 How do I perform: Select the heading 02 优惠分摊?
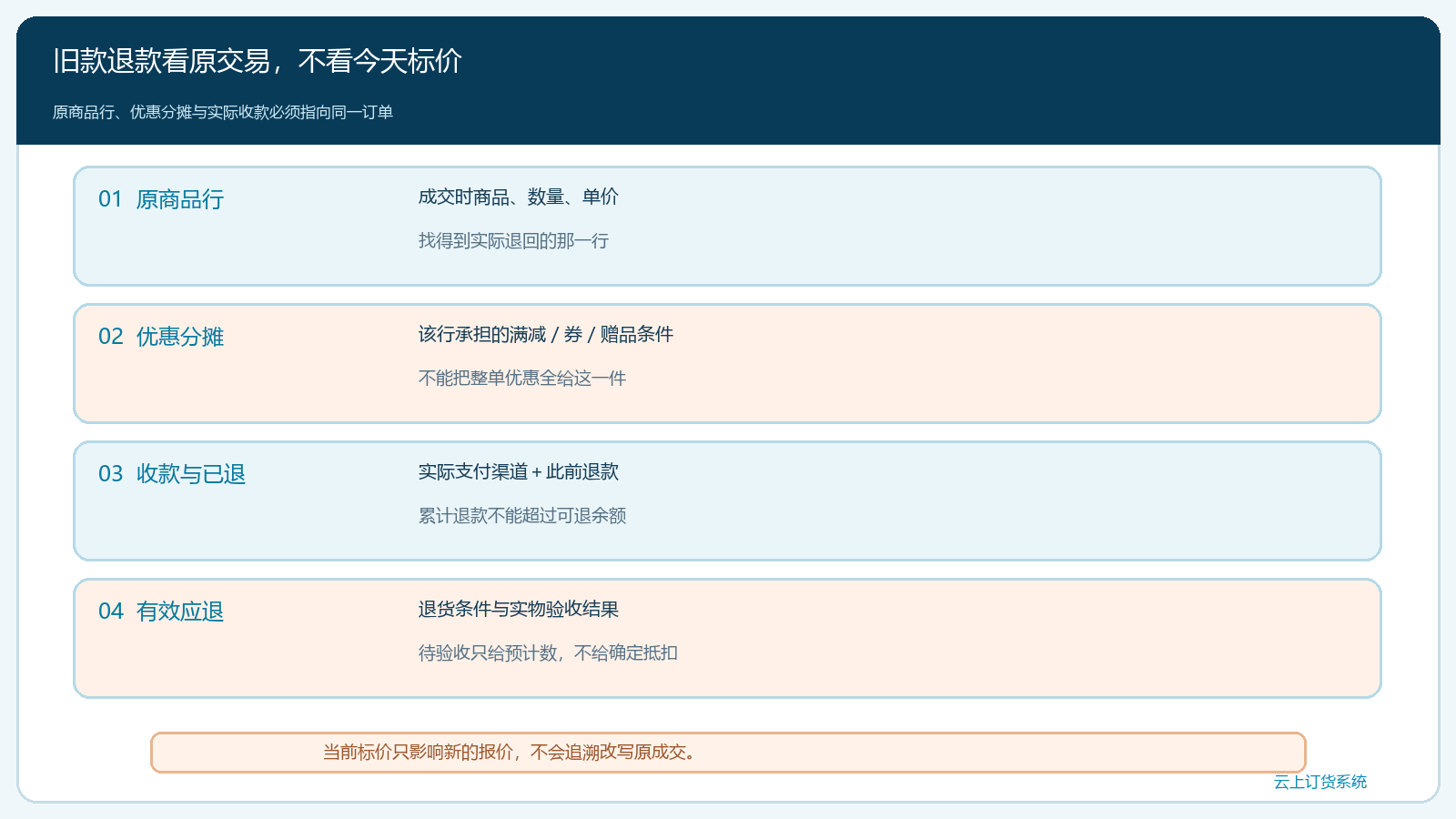point(161,337)
